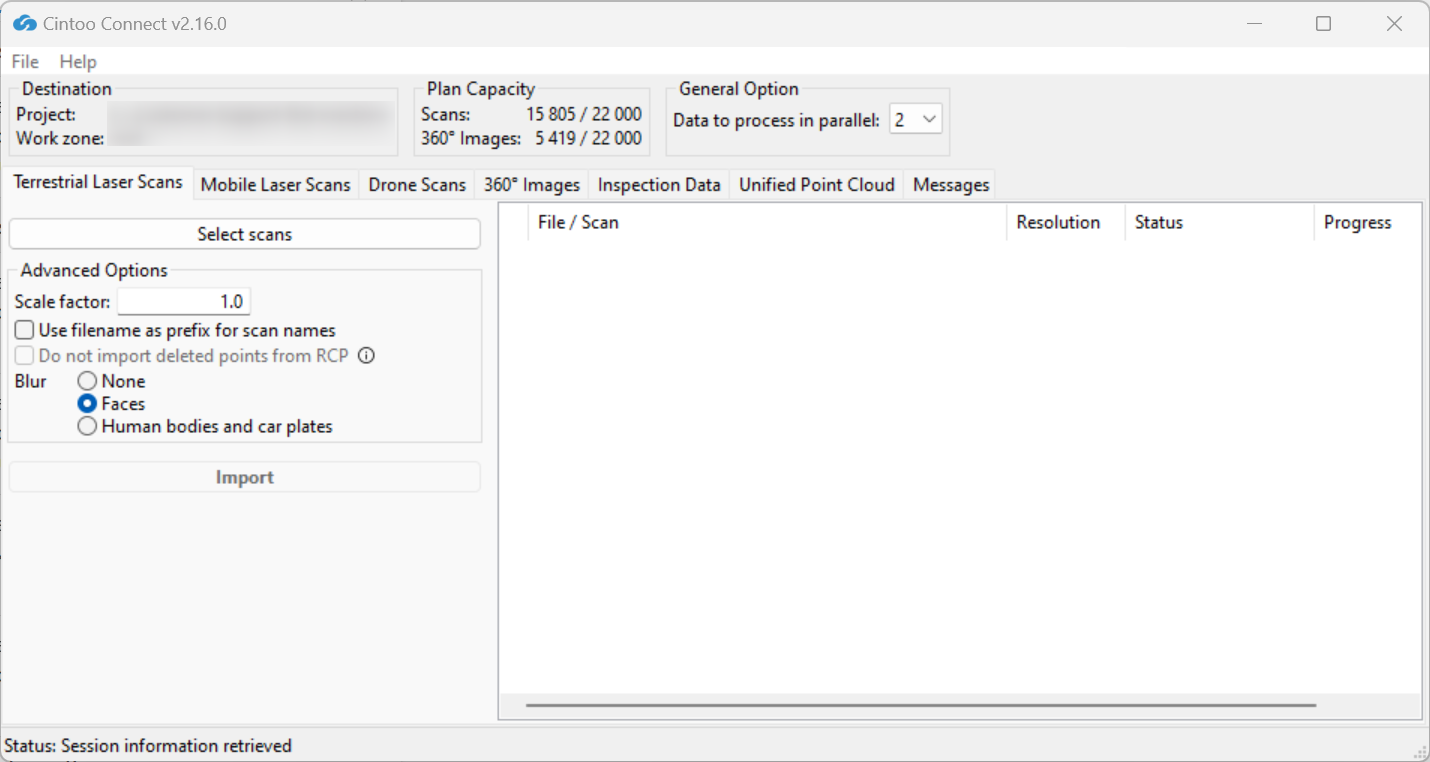Click the Import button

(245, 477)
